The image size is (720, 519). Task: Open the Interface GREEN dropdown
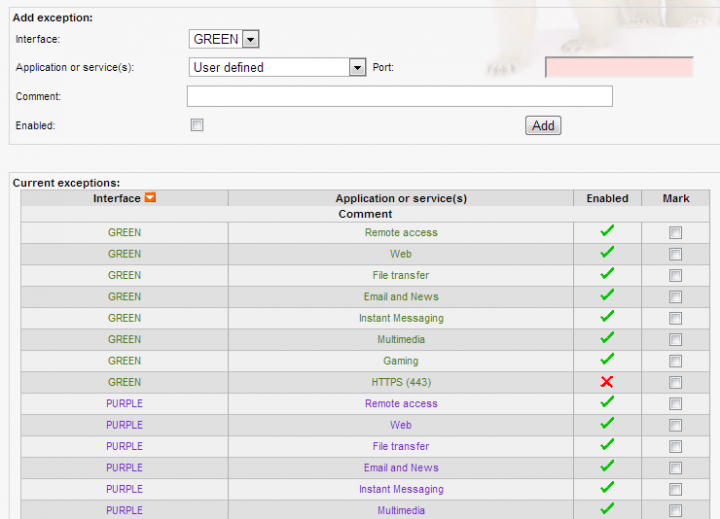click(x=224, y=39)
